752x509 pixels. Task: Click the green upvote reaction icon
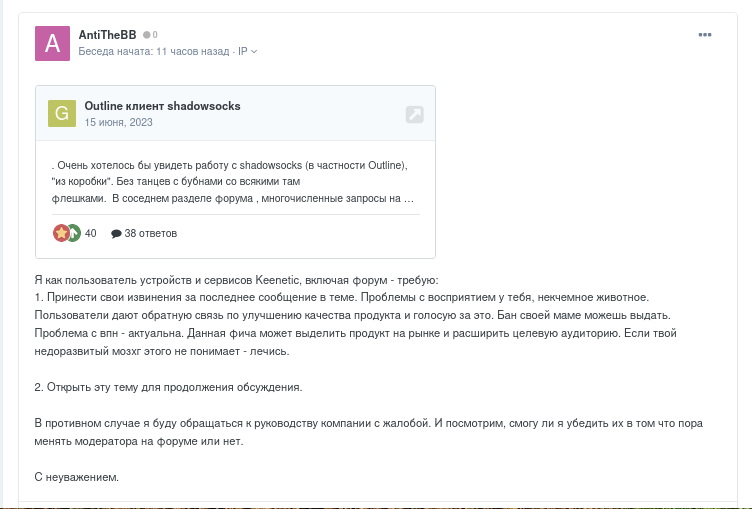74,233
